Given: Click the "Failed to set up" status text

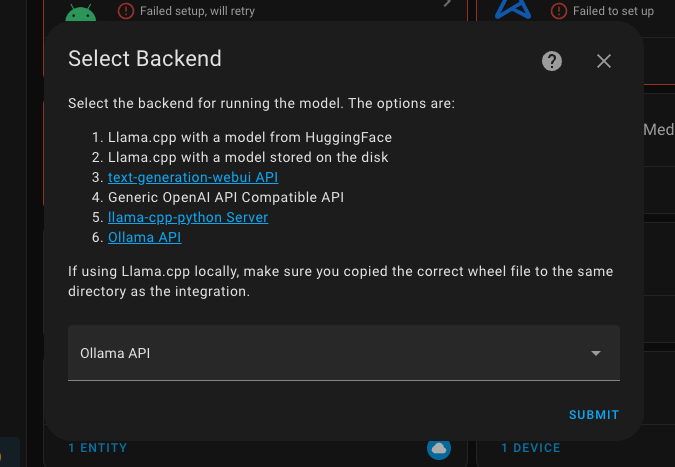Looking at the screenshot, I should click(613, 11).
